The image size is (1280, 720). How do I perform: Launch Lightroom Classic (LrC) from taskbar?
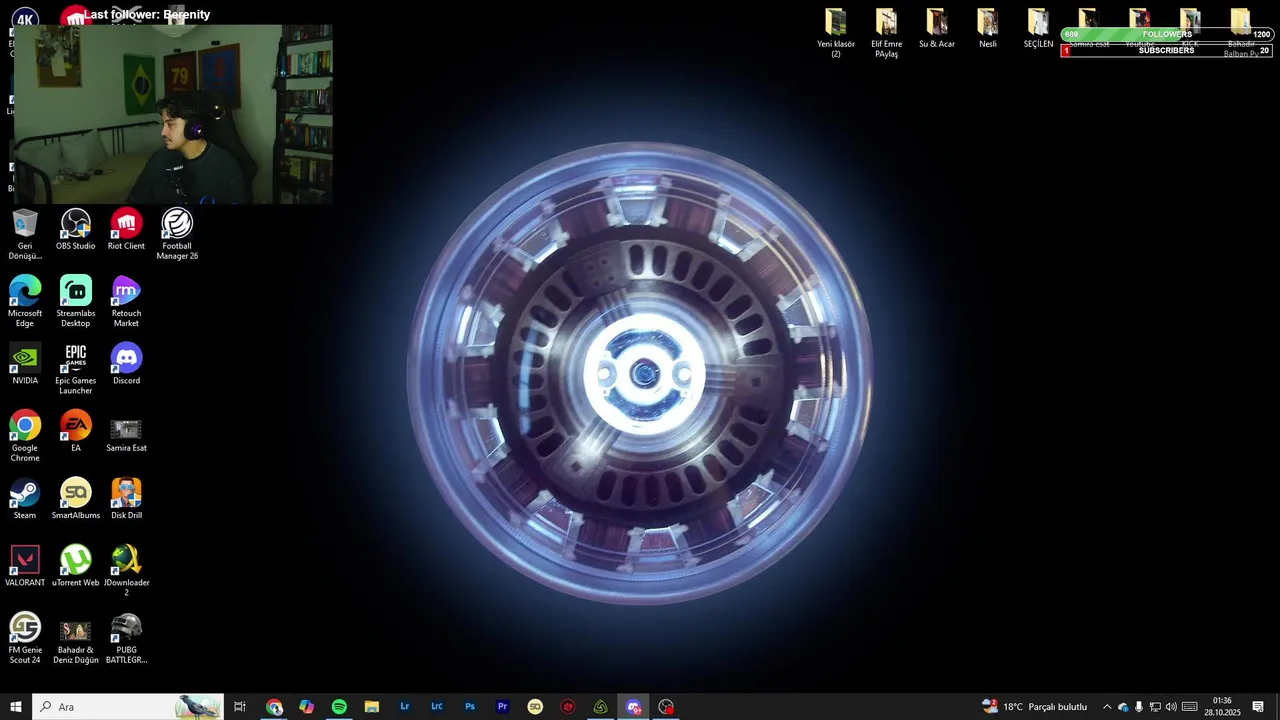coord(437,707)
